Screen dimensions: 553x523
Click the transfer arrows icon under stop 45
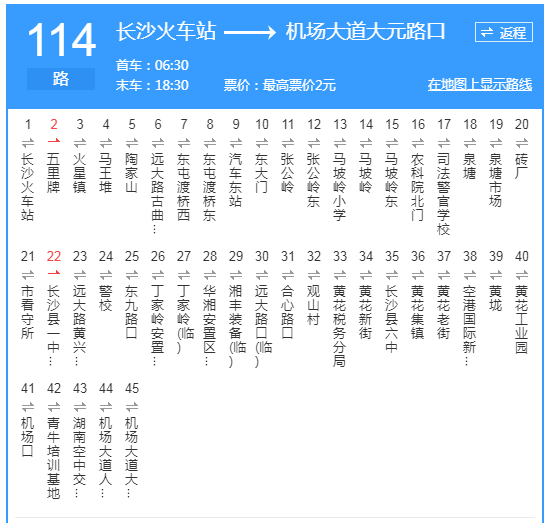[132, 407]
